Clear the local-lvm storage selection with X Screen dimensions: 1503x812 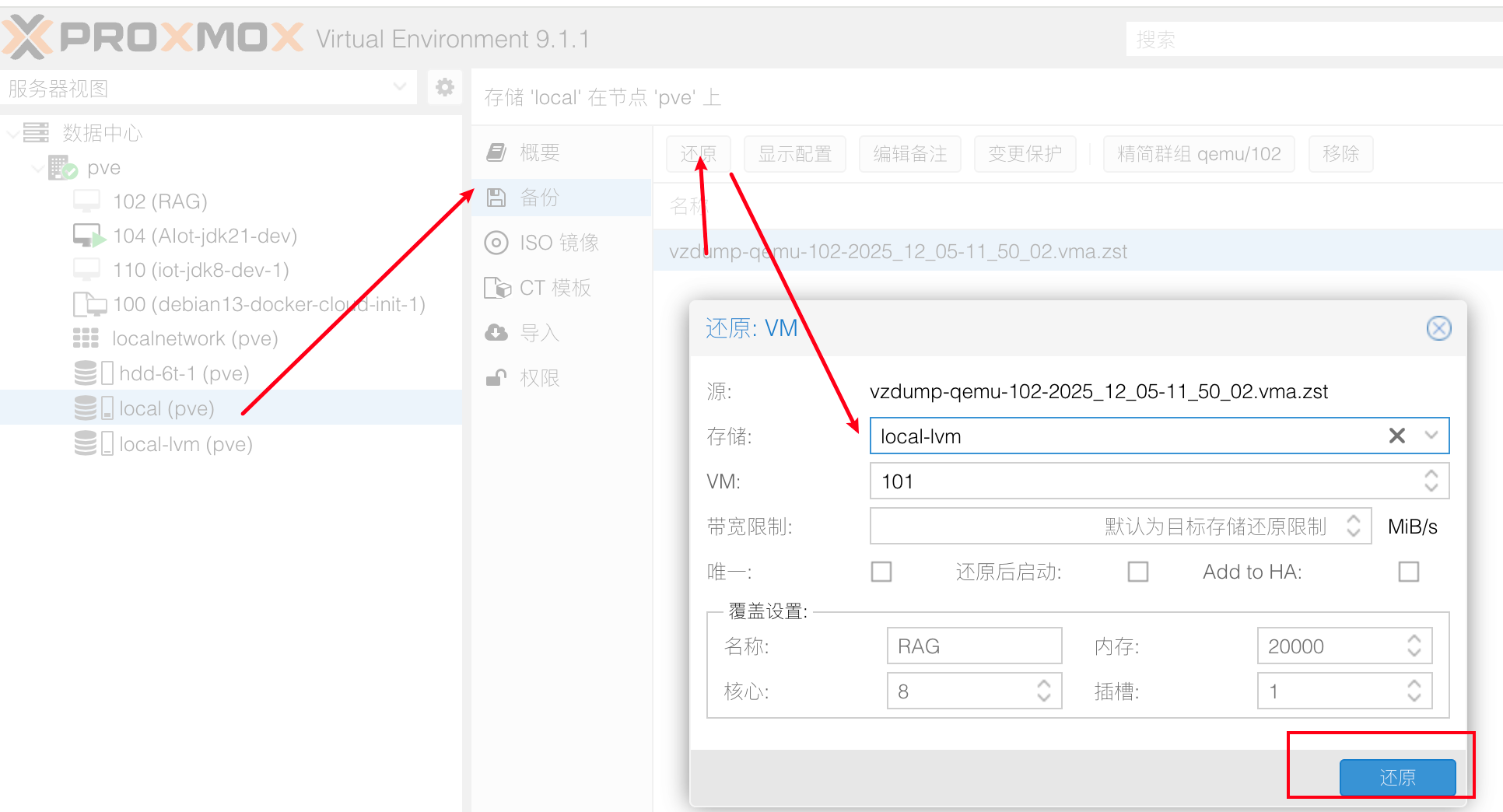tap(1396, 436)
